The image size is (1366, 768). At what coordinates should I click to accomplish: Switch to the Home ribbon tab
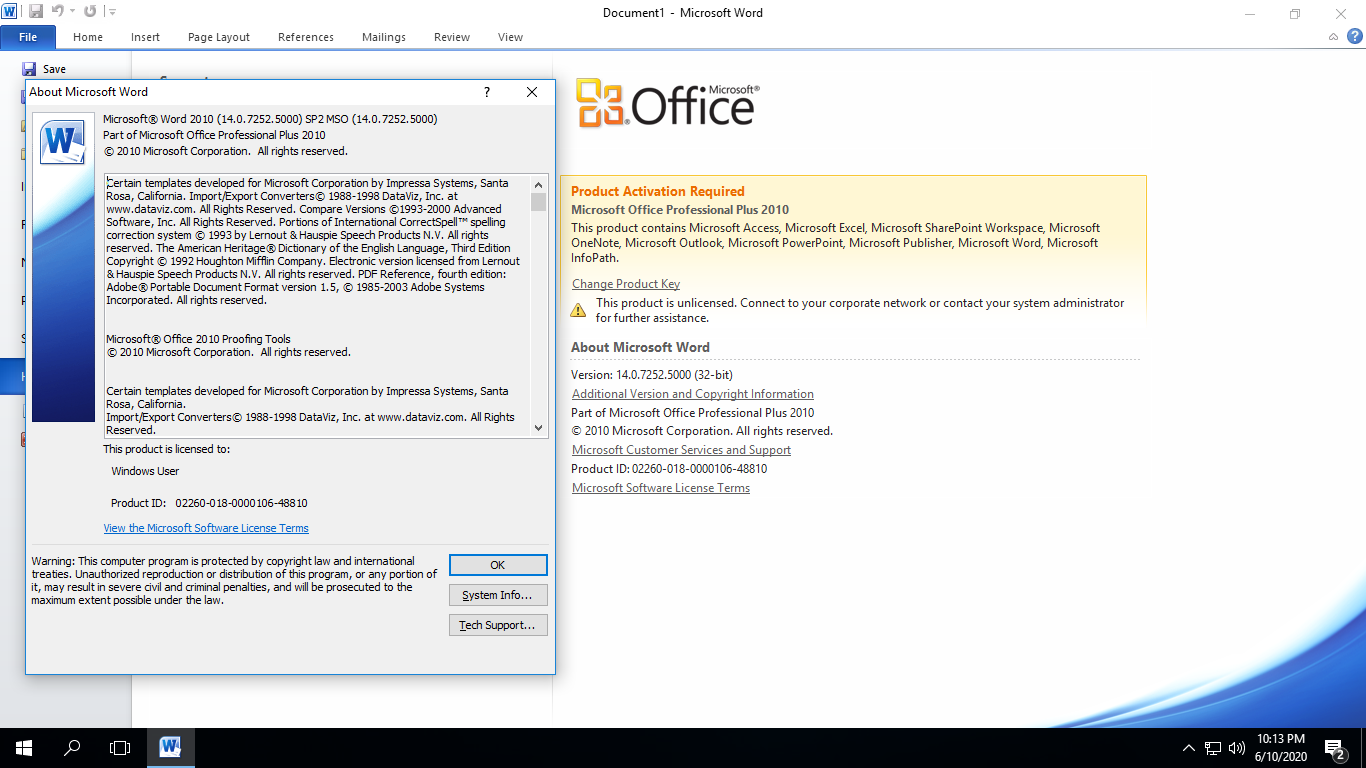88,37
